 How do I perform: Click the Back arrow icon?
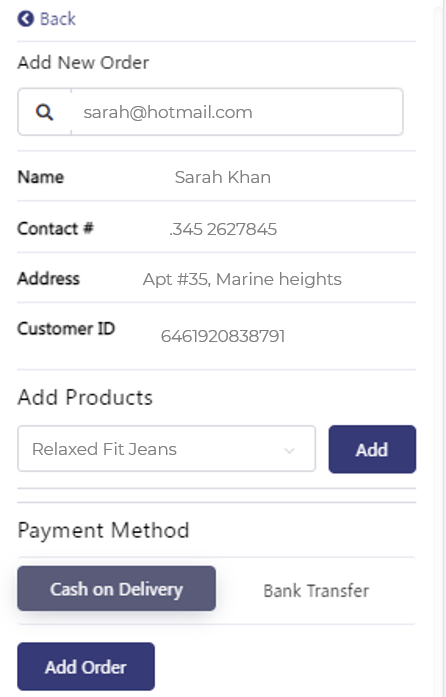tap(25, 19)
